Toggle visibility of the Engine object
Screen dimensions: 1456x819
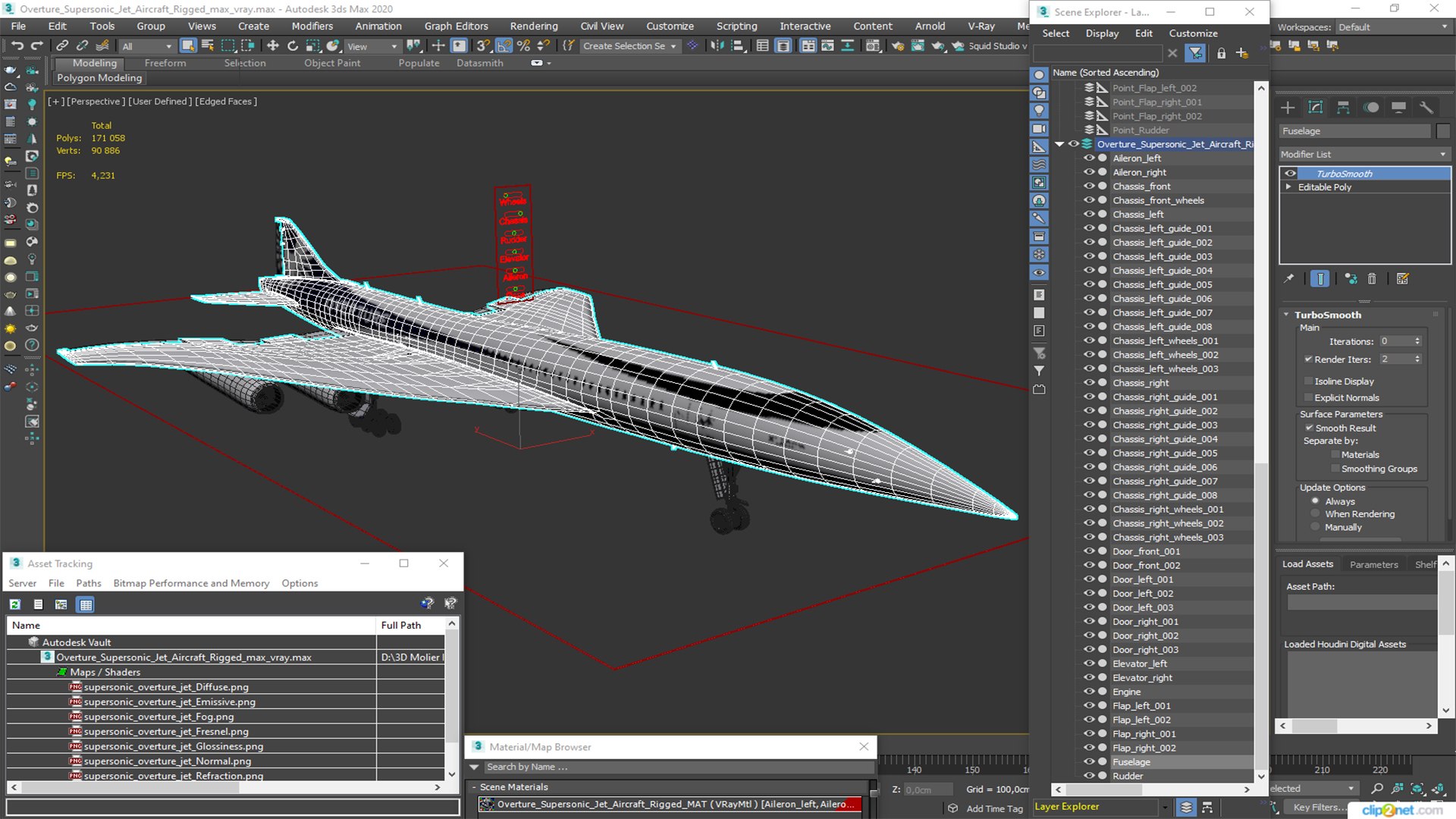(1089, 692)
